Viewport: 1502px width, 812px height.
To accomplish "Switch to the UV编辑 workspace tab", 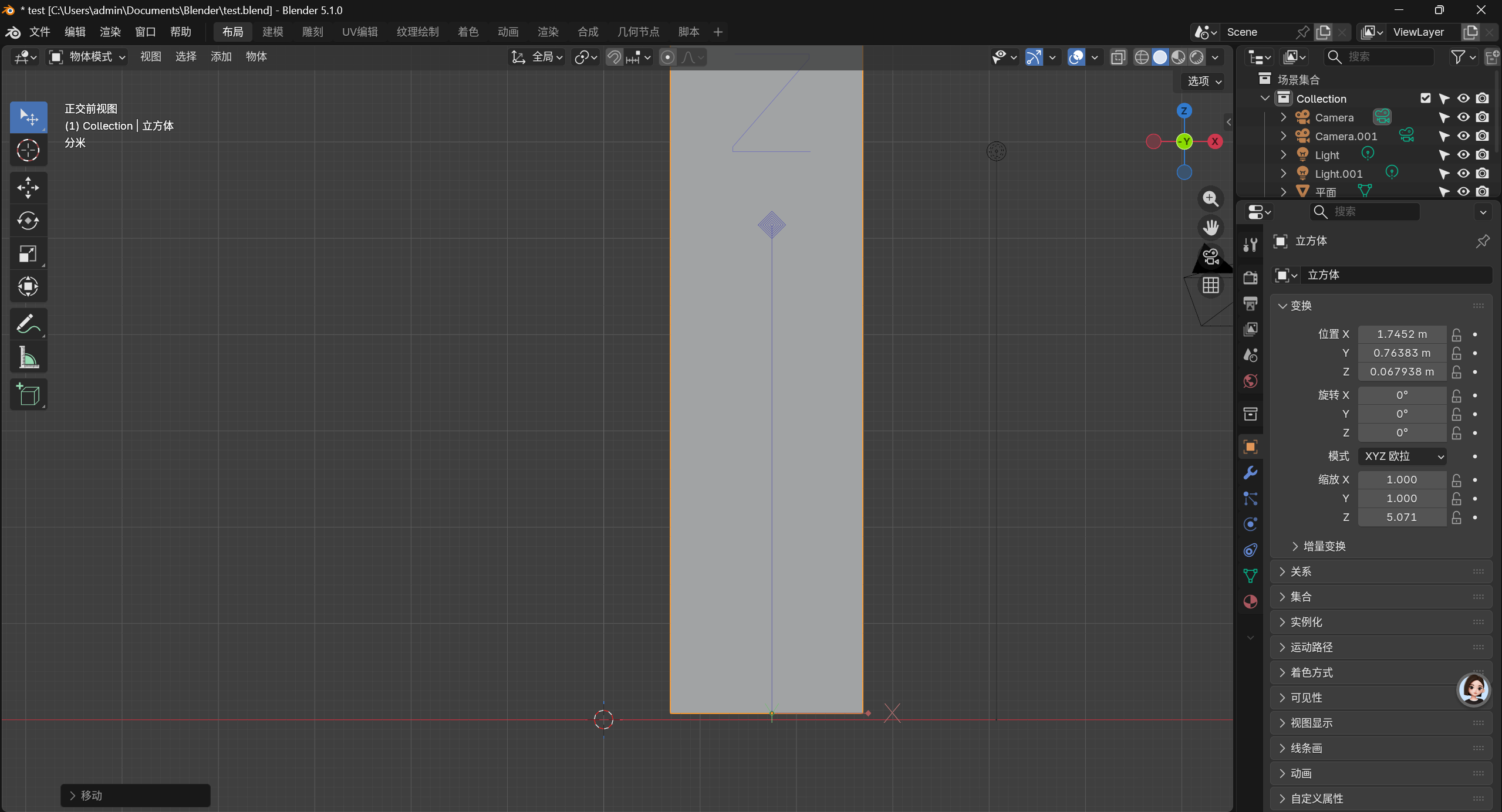I will tap(359, 32).
